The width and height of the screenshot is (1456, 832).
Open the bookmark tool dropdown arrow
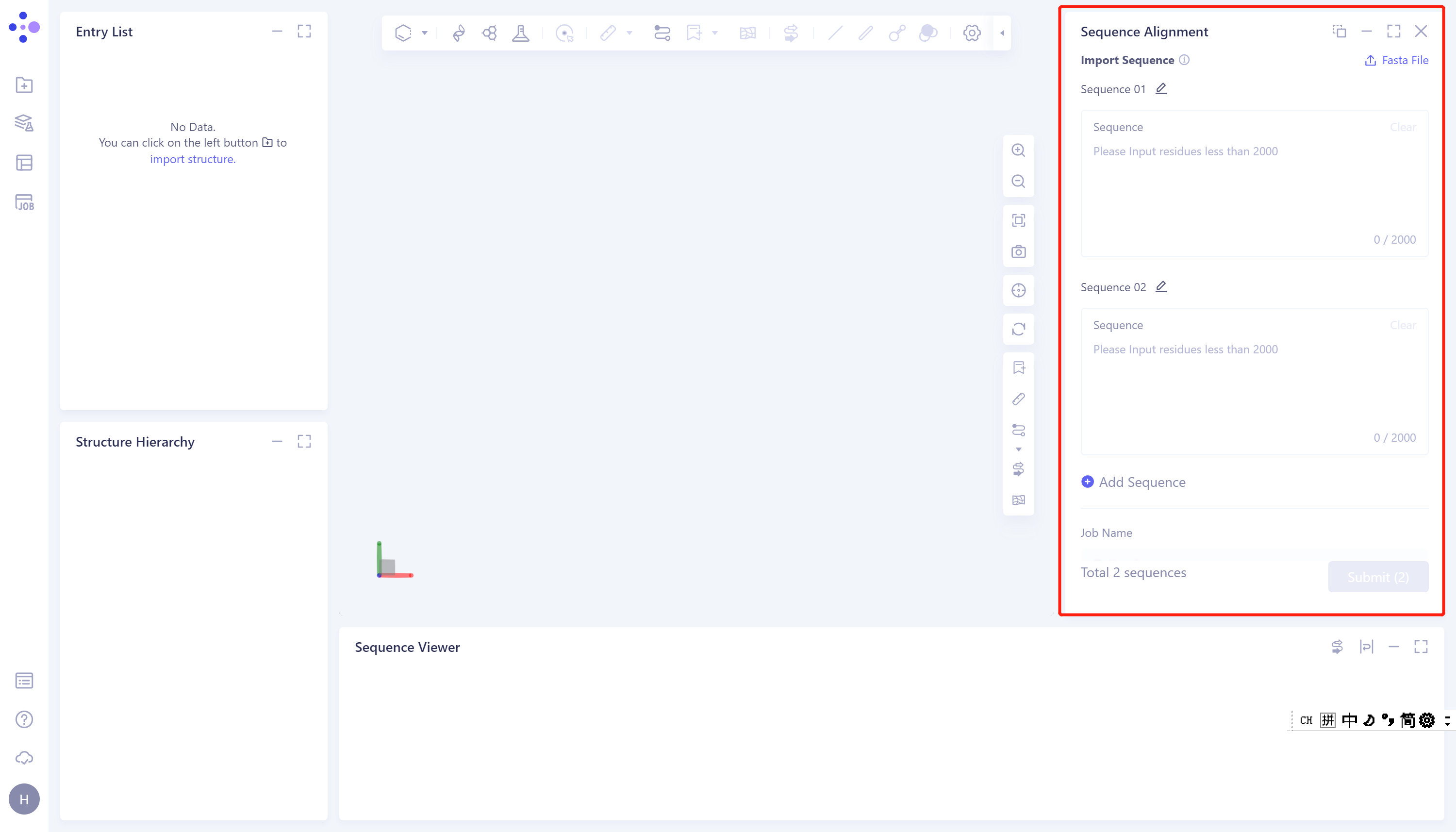[714, 33]
